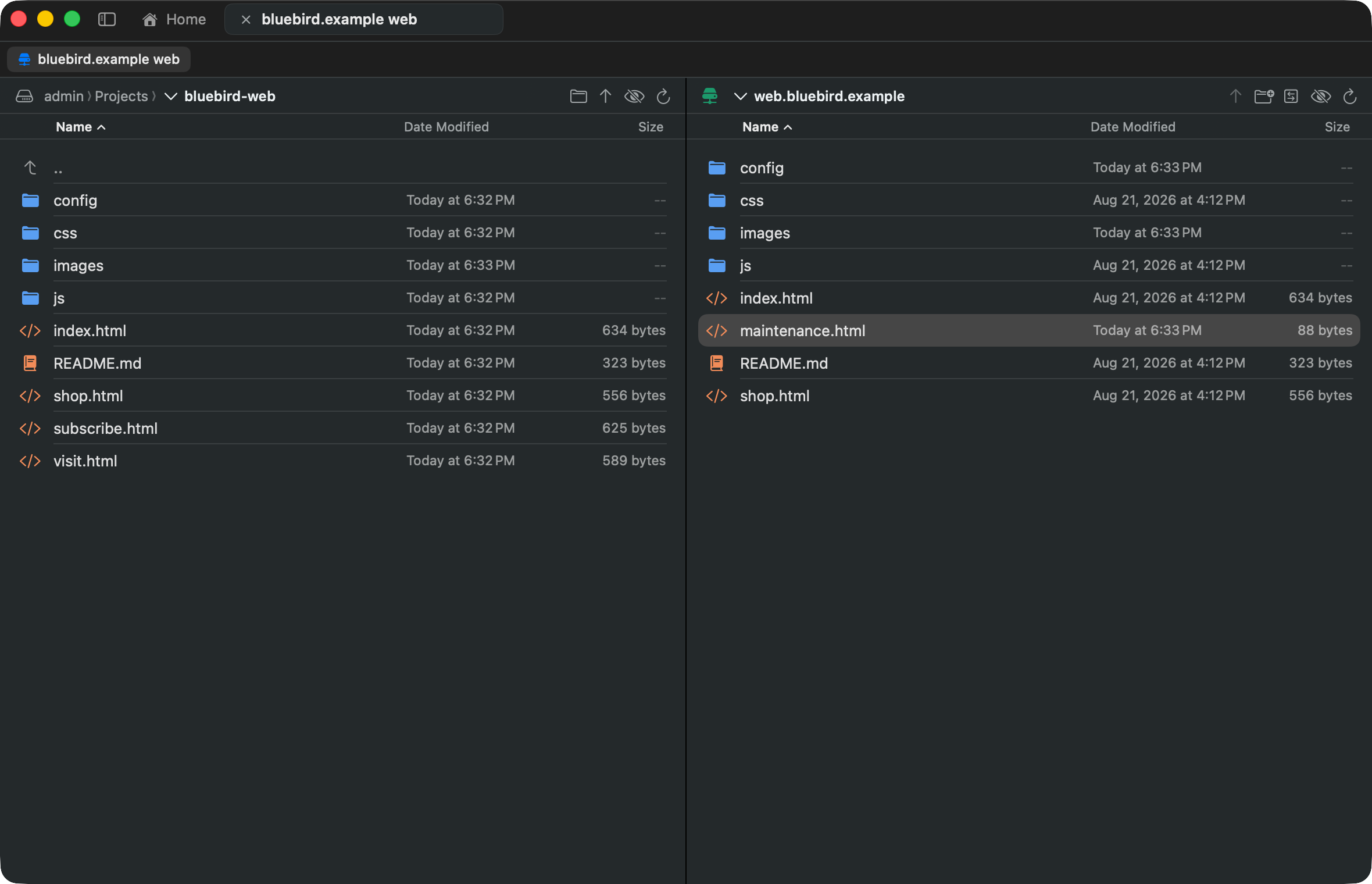Sort local pane by Size
Image resolution: width=1372 pixels, height=884 pixels.
click(x=651, y=127)
